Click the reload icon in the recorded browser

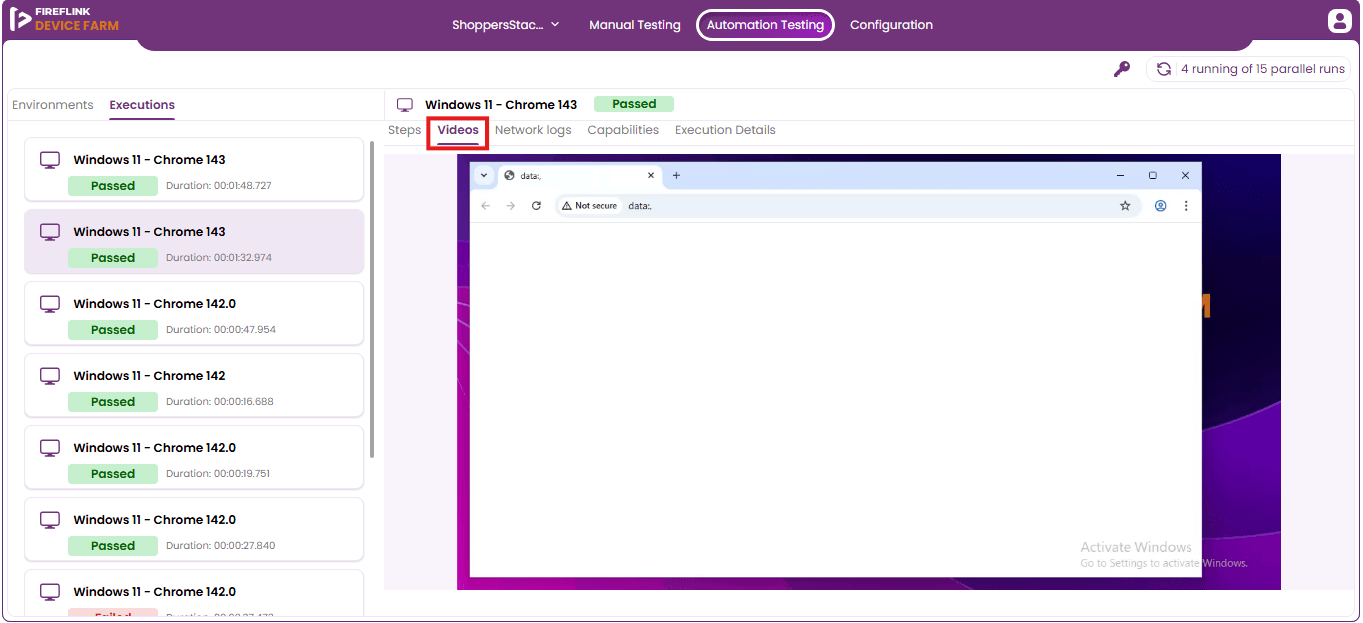coord(536,206)
